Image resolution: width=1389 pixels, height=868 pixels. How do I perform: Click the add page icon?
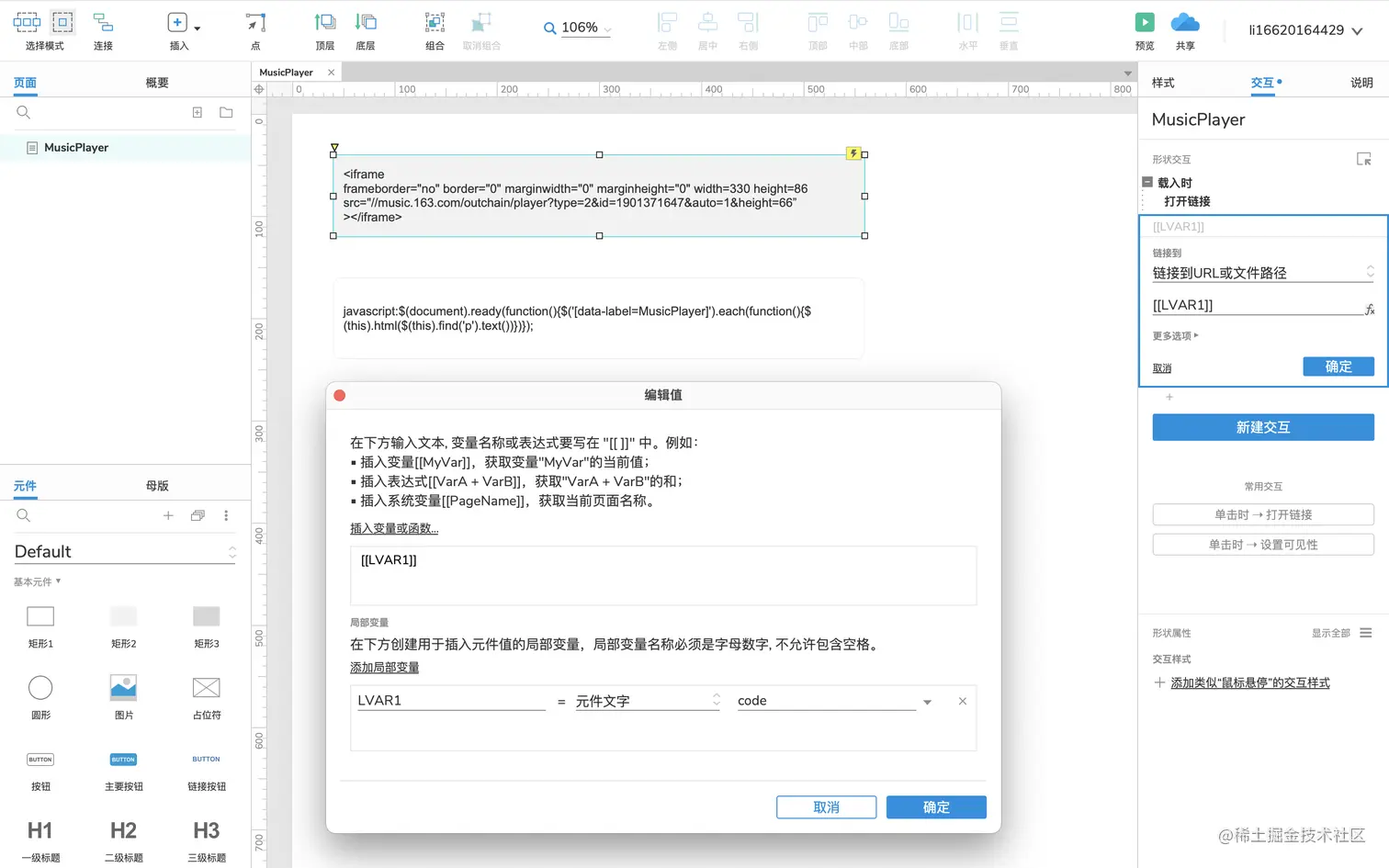pos(197,112)
